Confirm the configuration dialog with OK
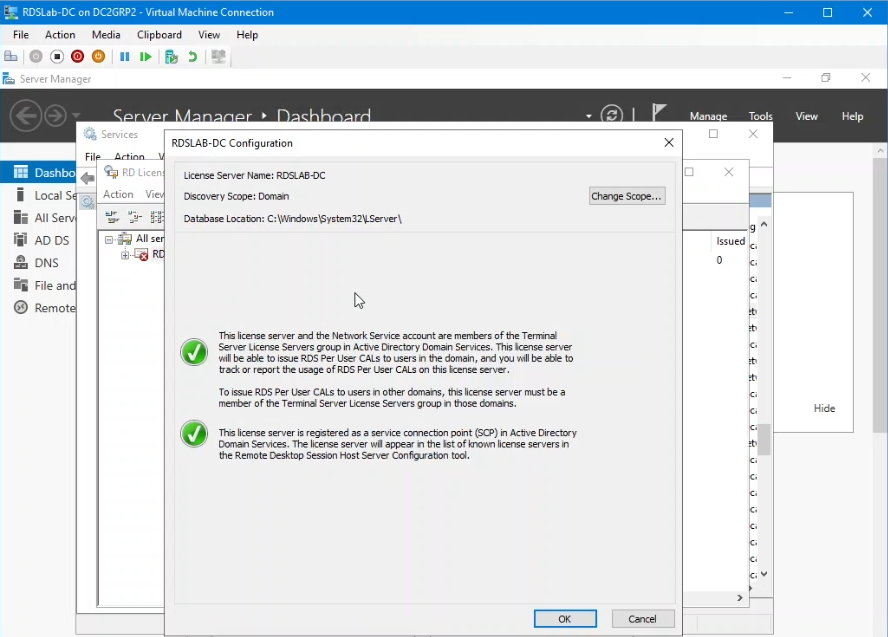 (x=565, y=618)
